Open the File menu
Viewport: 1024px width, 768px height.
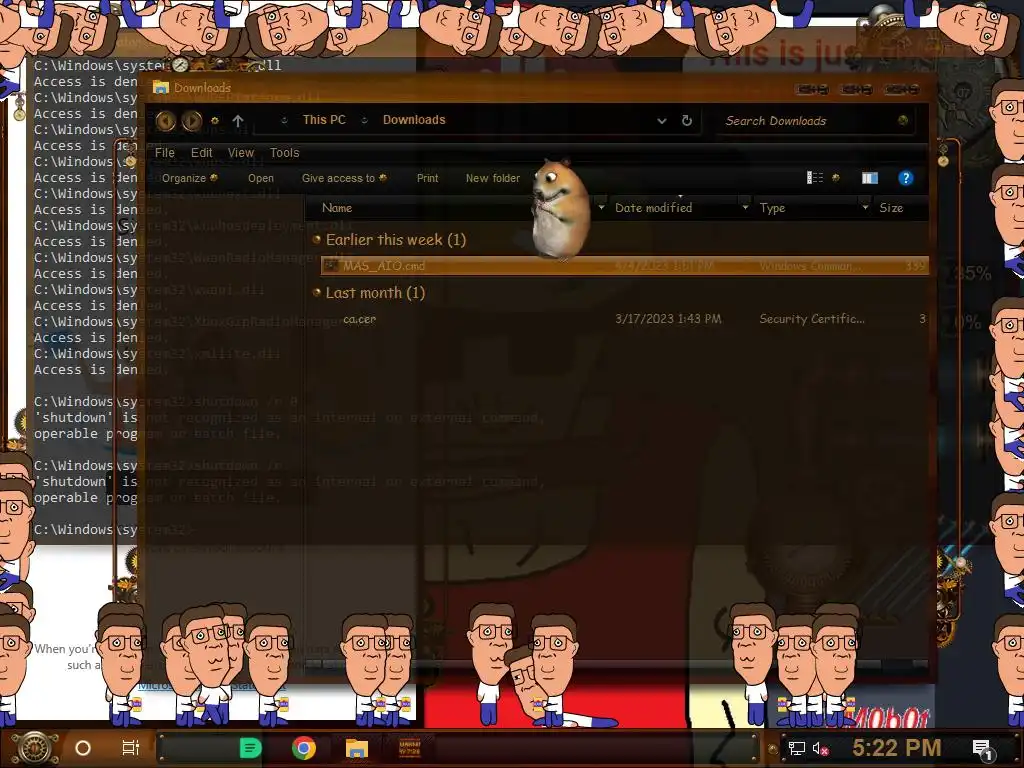tap(165, 153)
